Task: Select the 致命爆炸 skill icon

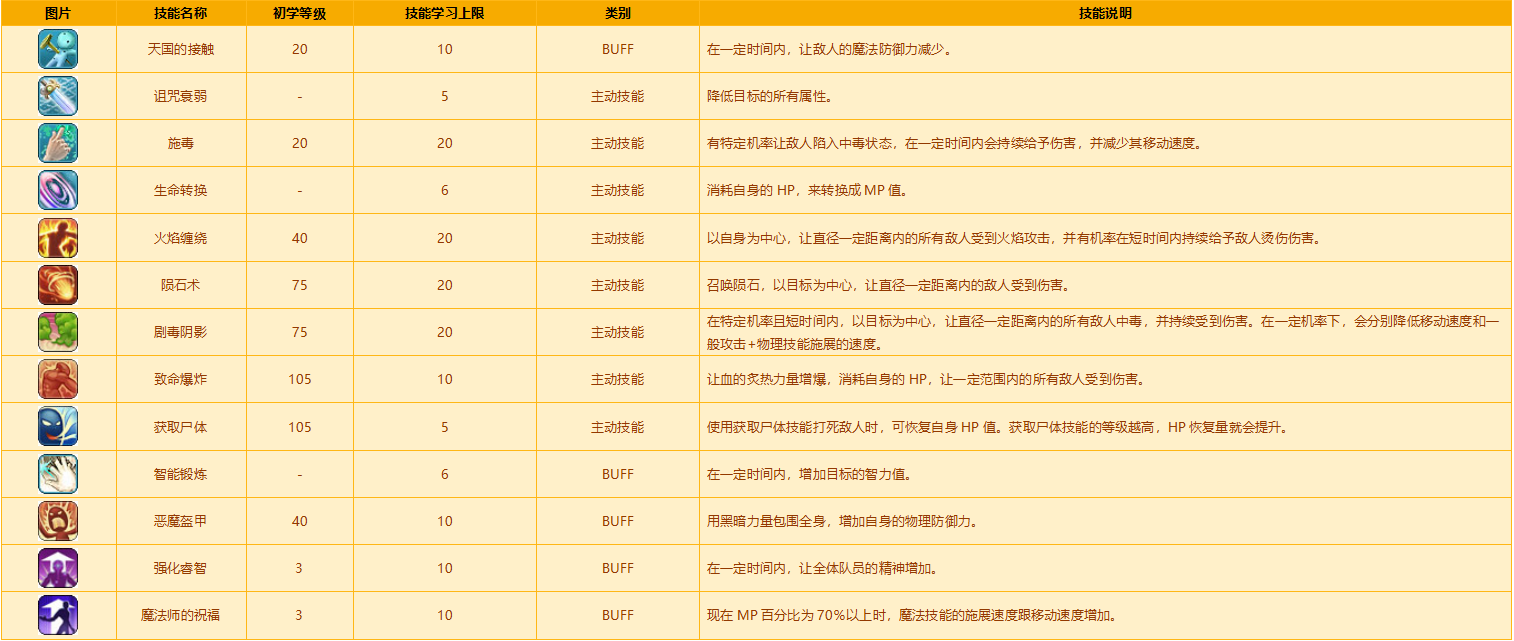Action: [58, 379]
